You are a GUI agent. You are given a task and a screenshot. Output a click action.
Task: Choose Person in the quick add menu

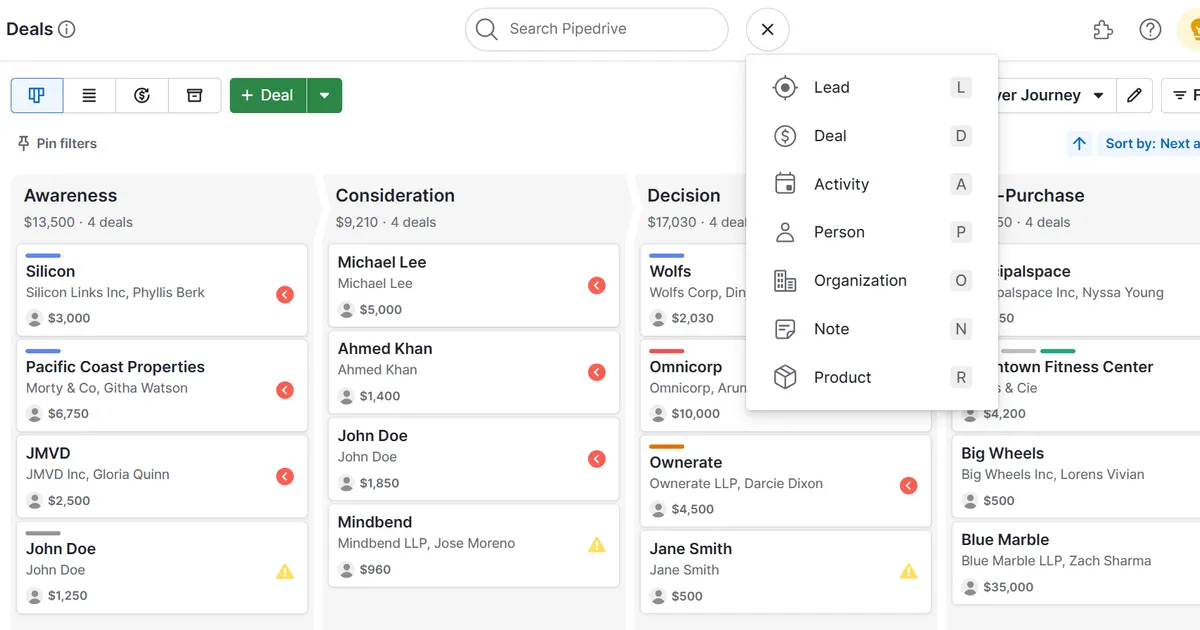[872, 232]
